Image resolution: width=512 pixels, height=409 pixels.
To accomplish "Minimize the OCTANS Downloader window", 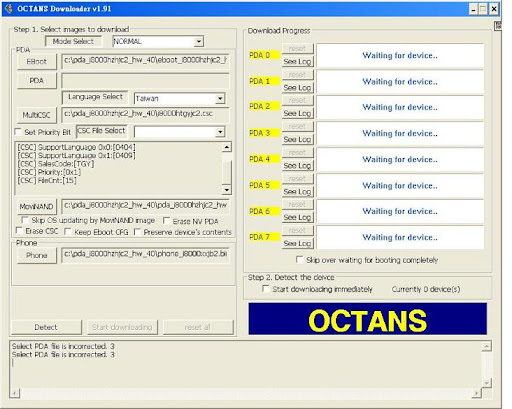I will [473, 9].
